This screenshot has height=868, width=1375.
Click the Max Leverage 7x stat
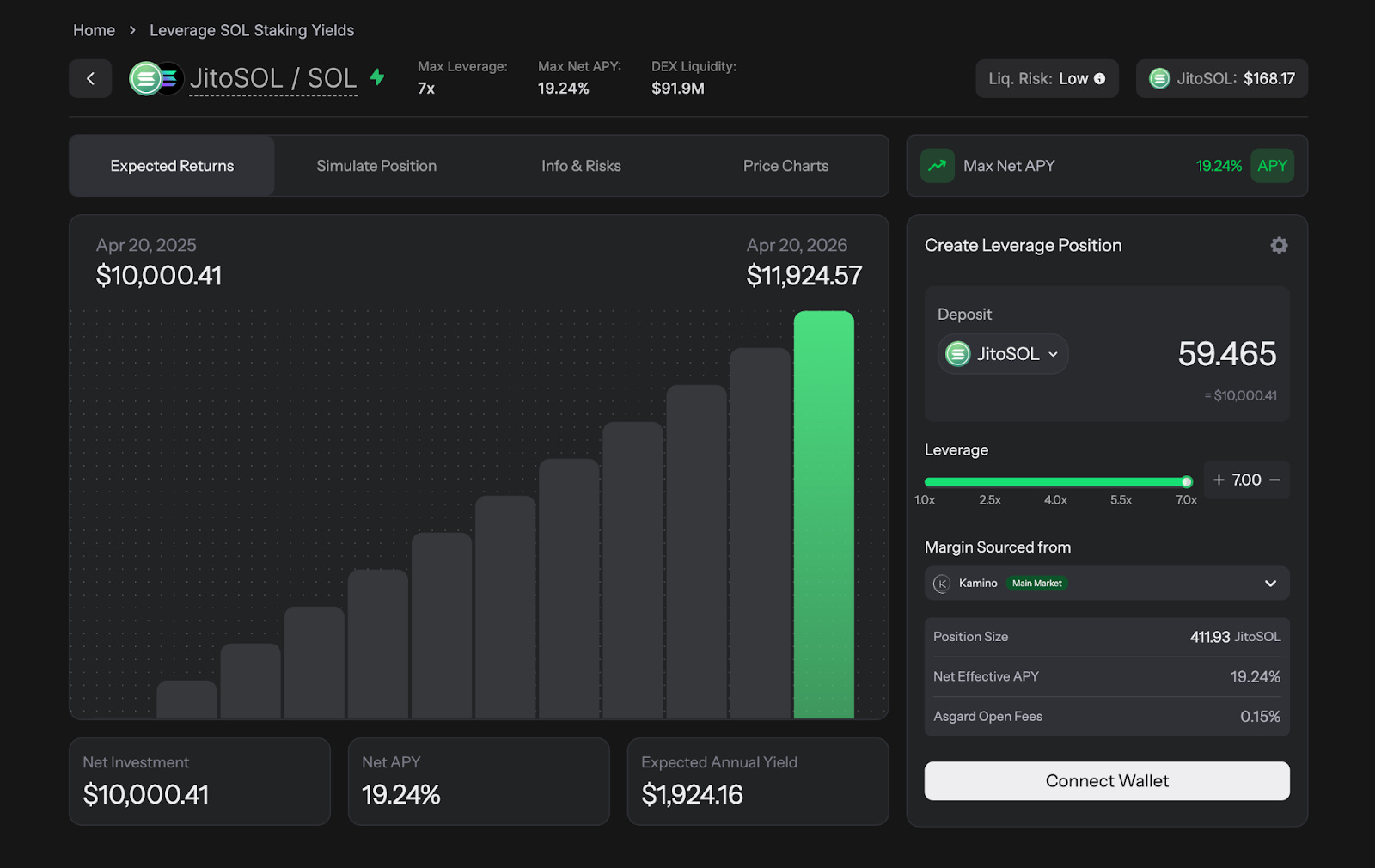(462, 77)
